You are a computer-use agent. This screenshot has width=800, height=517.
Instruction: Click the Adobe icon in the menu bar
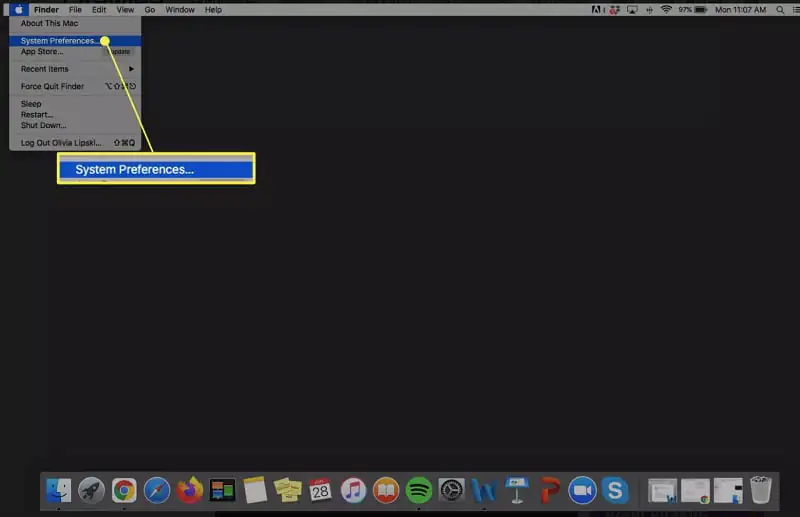coord(596,10)
